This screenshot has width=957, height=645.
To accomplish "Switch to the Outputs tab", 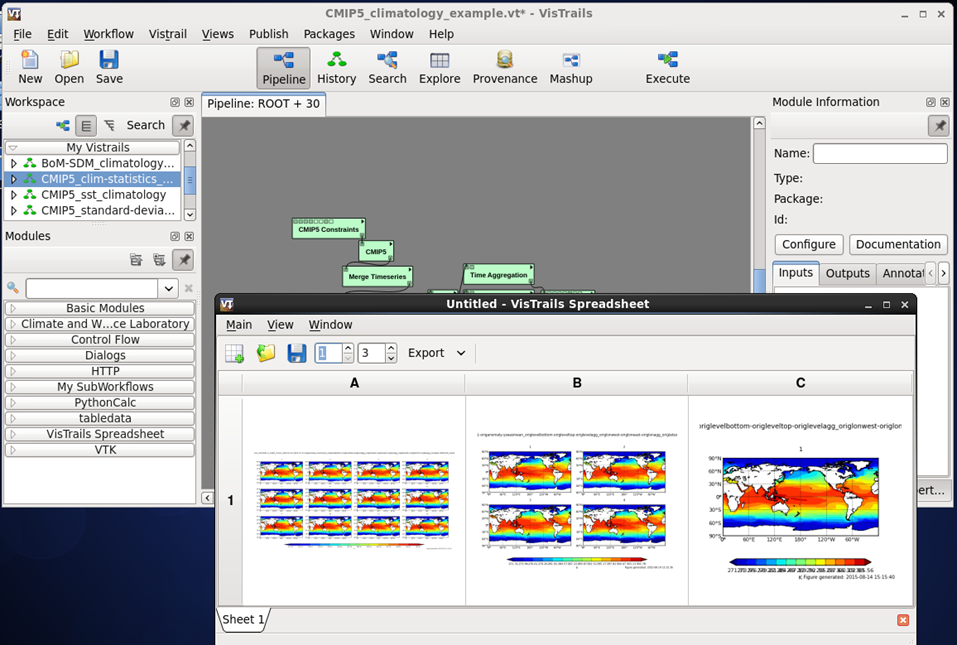I will (x=847, y=273).
